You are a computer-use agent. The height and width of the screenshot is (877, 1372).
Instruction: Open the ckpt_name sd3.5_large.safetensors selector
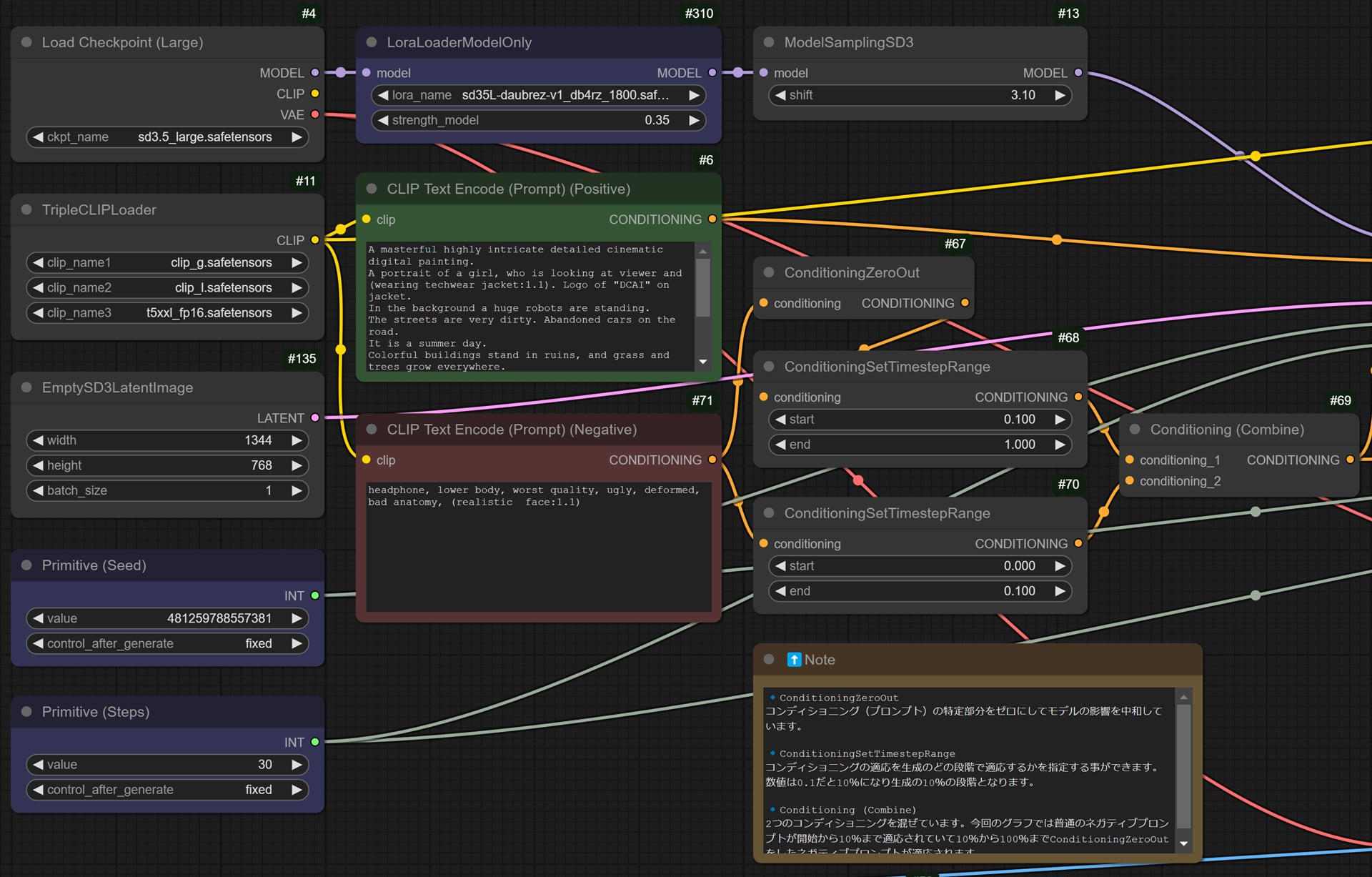[x=167, y=137]
